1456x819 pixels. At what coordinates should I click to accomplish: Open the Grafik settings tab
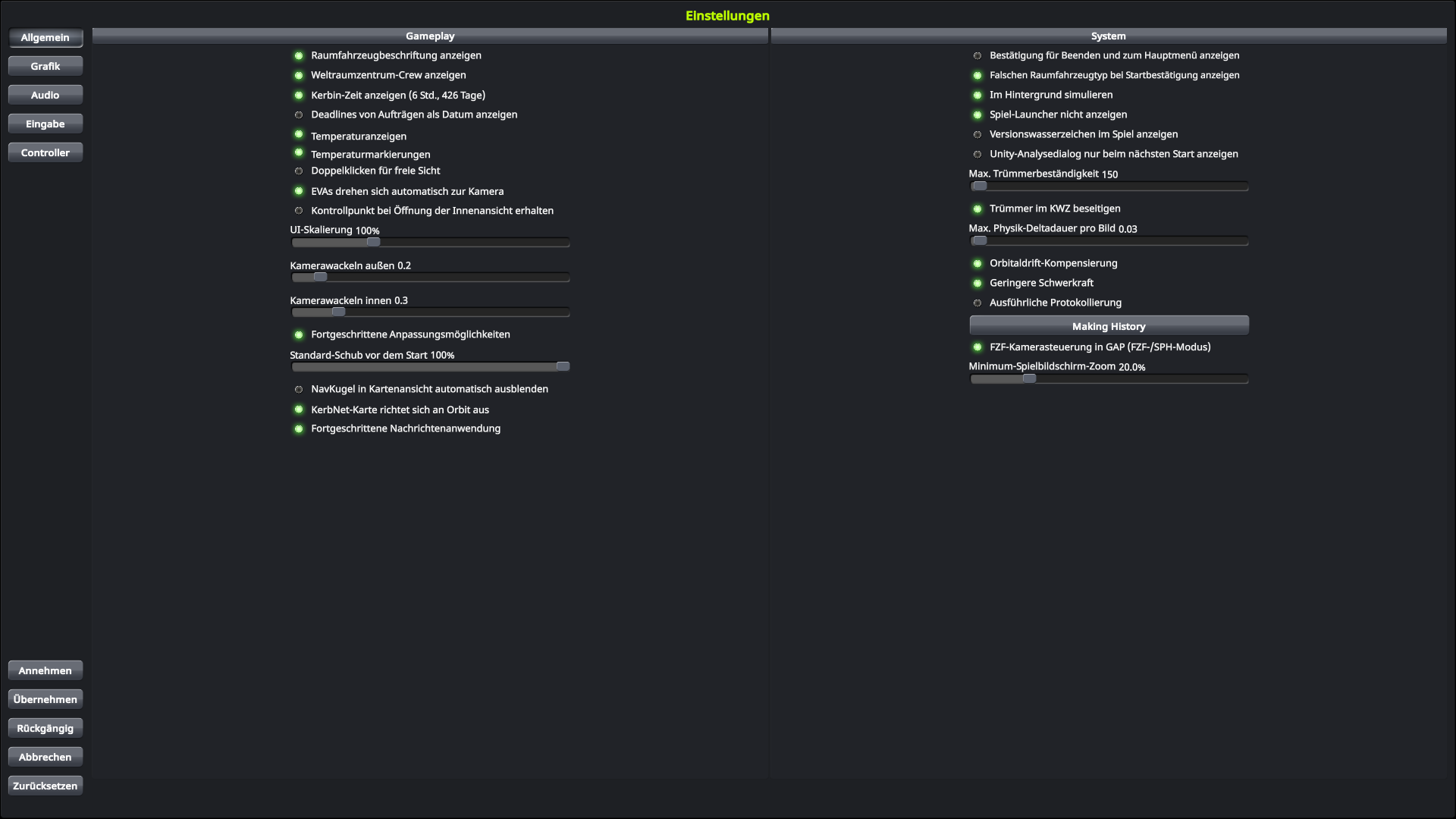(x=45, y=66)
